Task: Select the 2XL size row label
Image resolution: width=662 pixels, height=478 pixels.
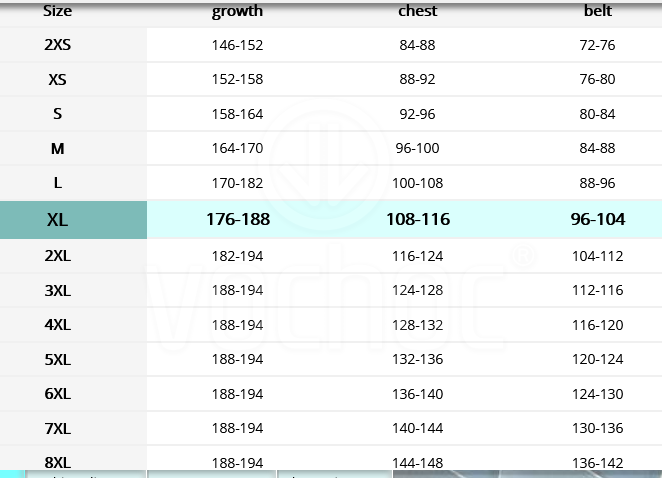Action: [57, 256]
